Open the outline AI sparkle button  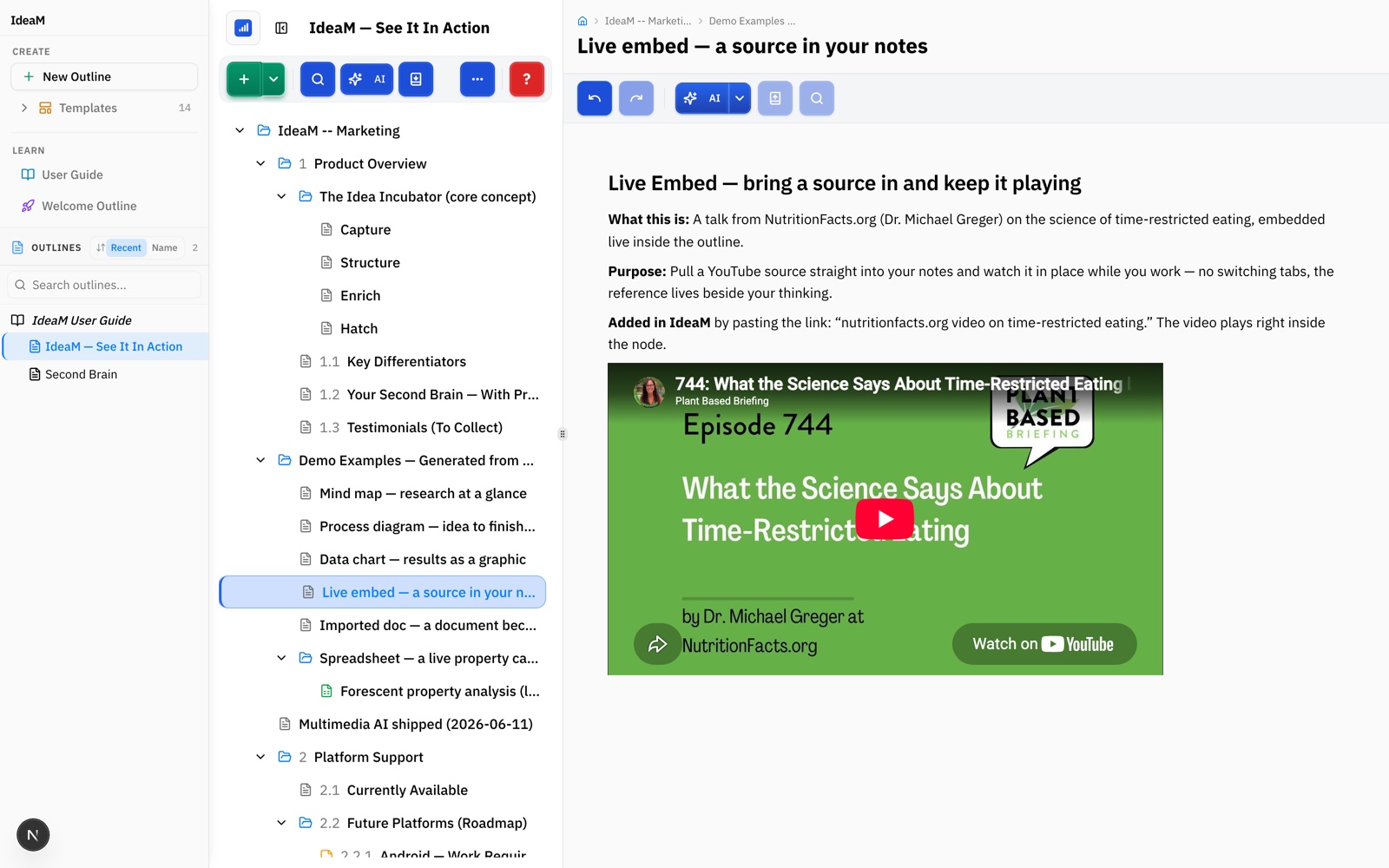click(366, 79)
